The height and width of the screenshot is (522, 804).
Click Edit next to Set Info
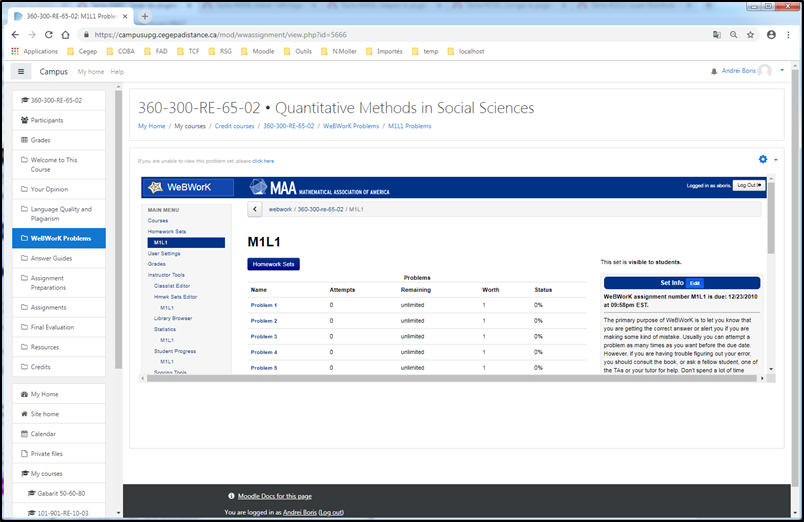click(x=695, y=283)
